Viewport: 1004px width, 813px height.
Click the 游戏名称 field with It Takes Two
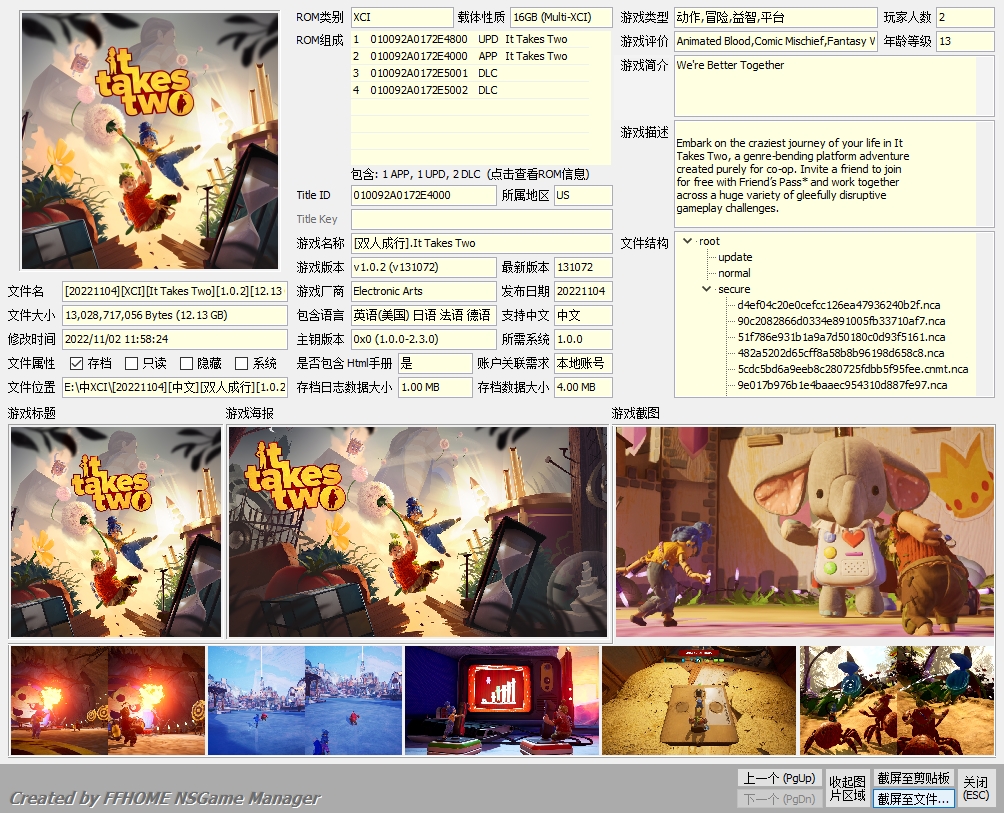[482, 243]
